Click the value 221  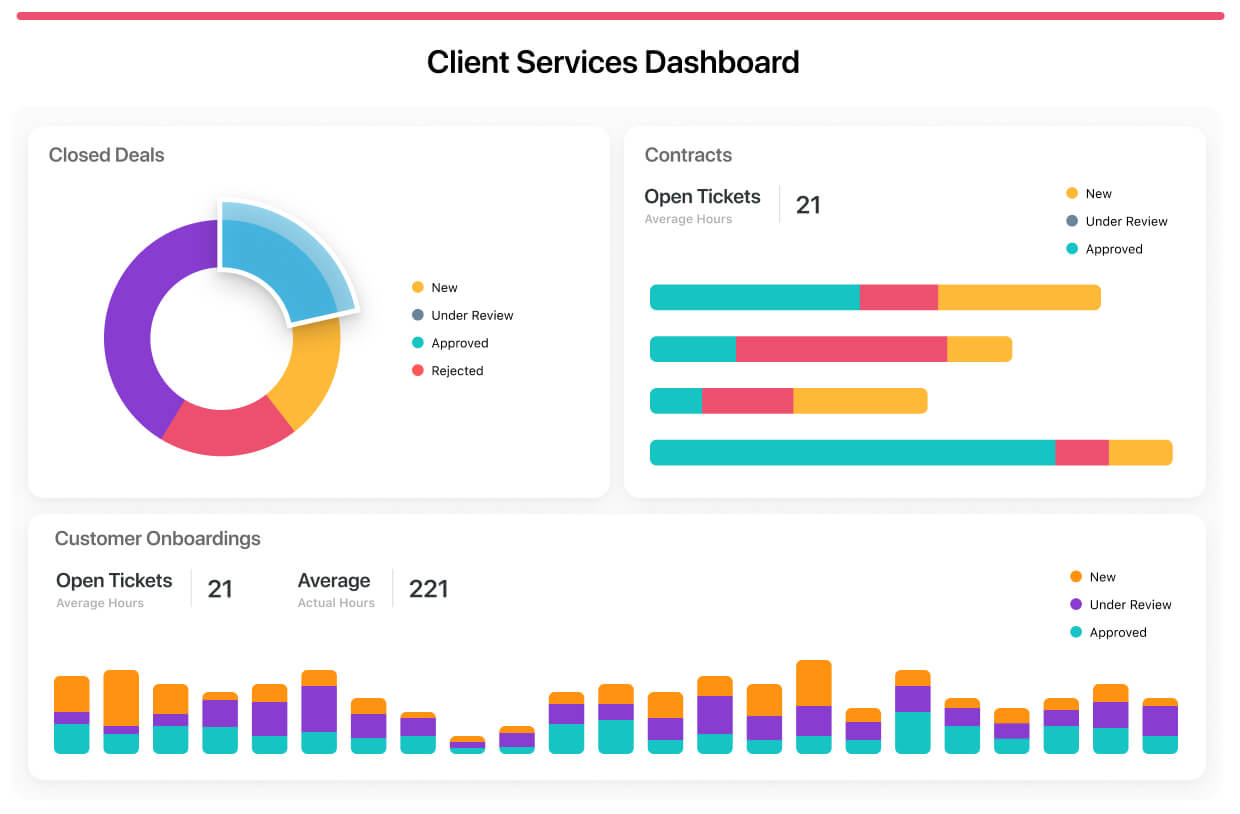click(x=428, y=589)
